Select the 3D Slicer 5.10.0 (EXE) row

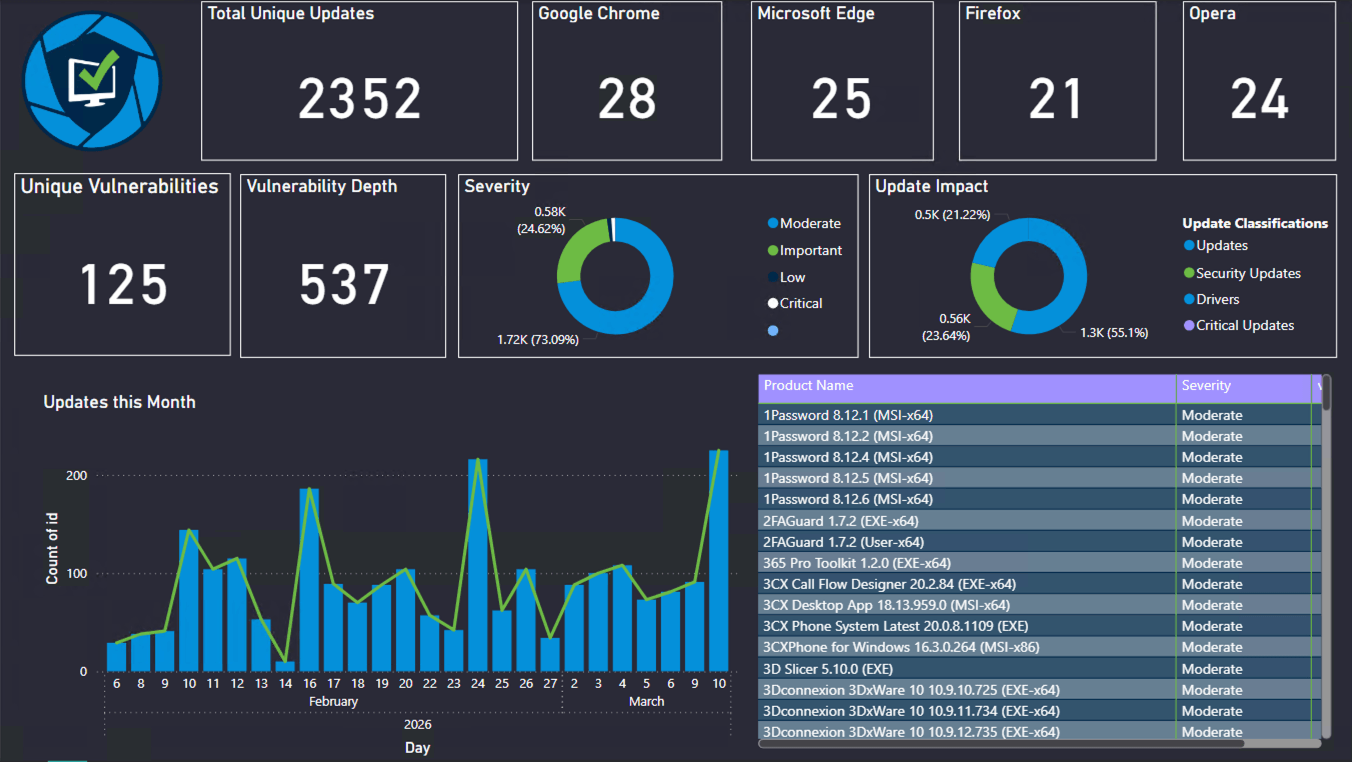tap(966, 669)
